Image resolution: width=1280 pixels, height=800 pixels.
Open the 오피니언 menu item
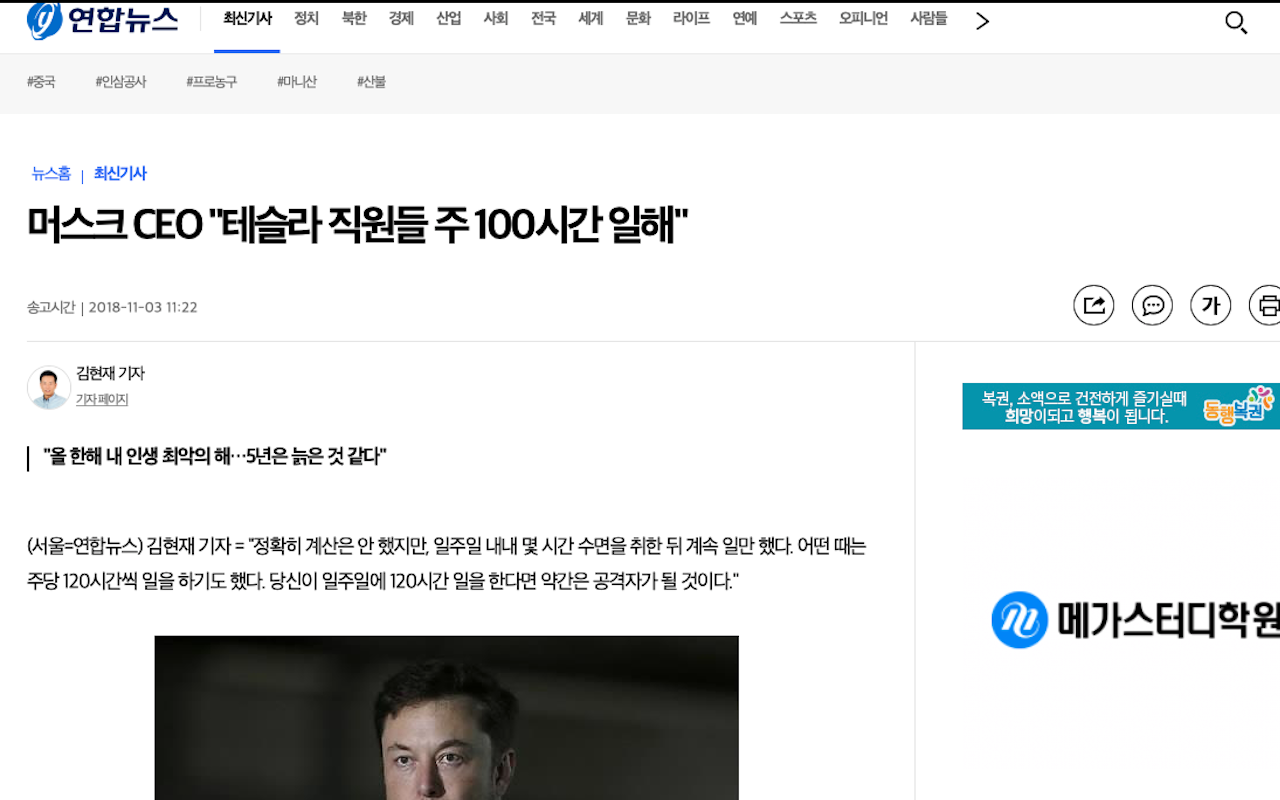(863, 19)
